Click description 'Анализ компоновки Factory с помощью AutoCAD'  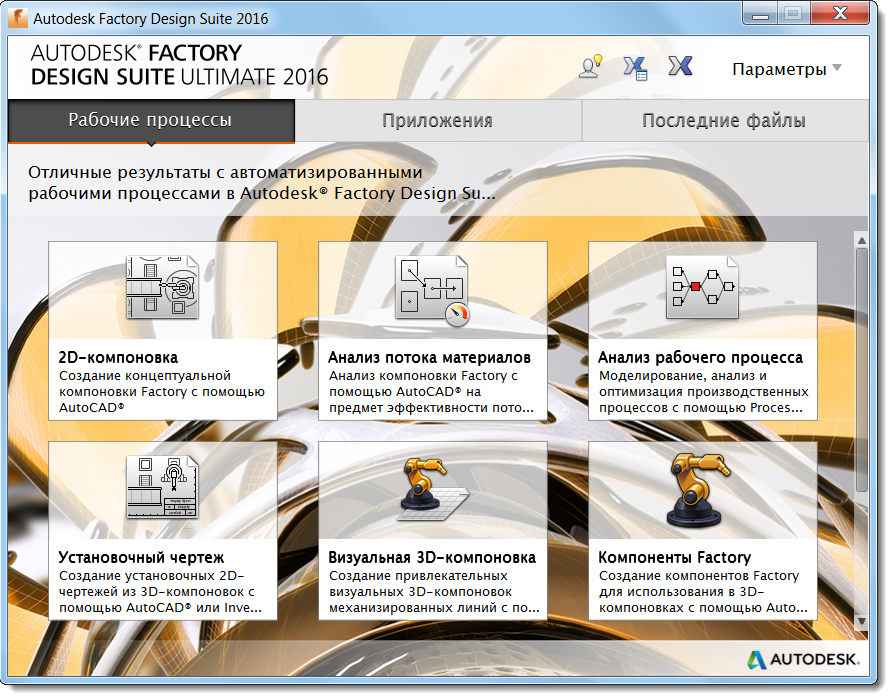pos(431,392)
